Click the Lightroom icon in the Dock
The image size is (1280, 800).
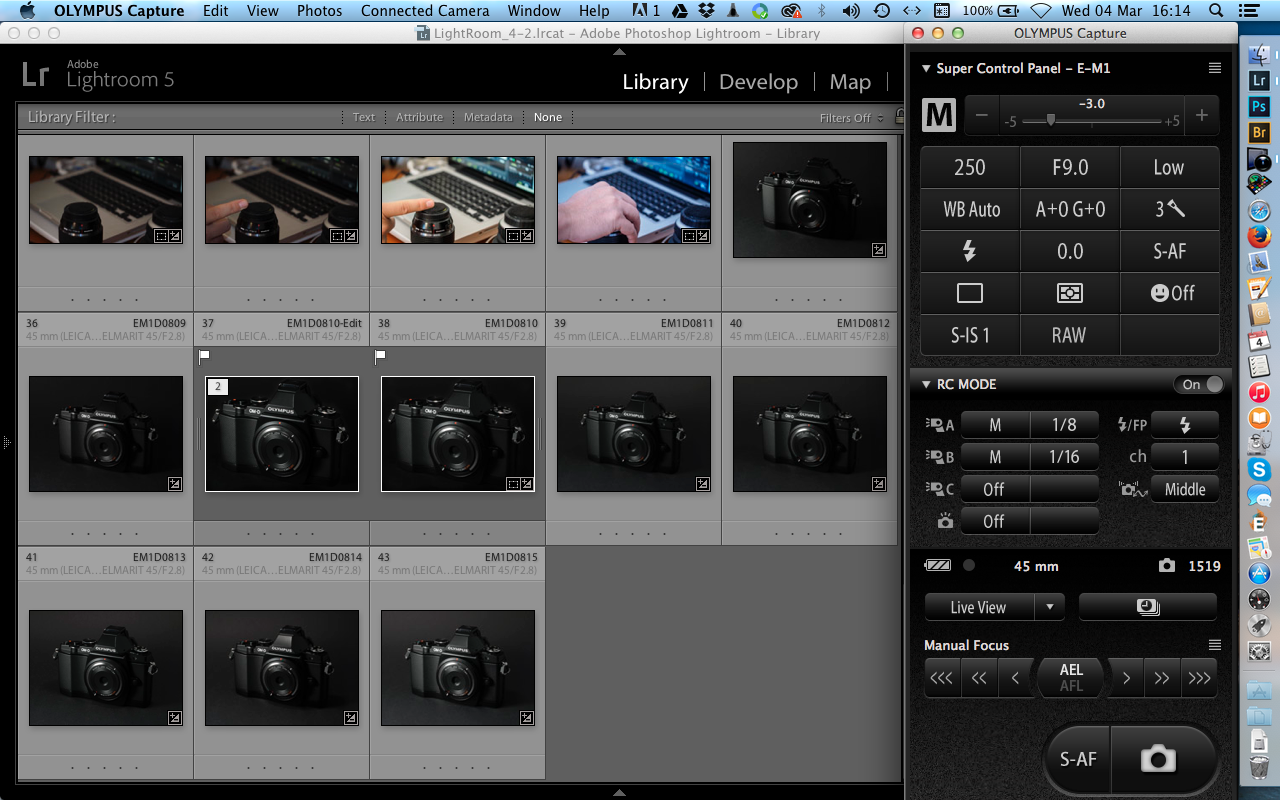click(x=1259, y=80)
